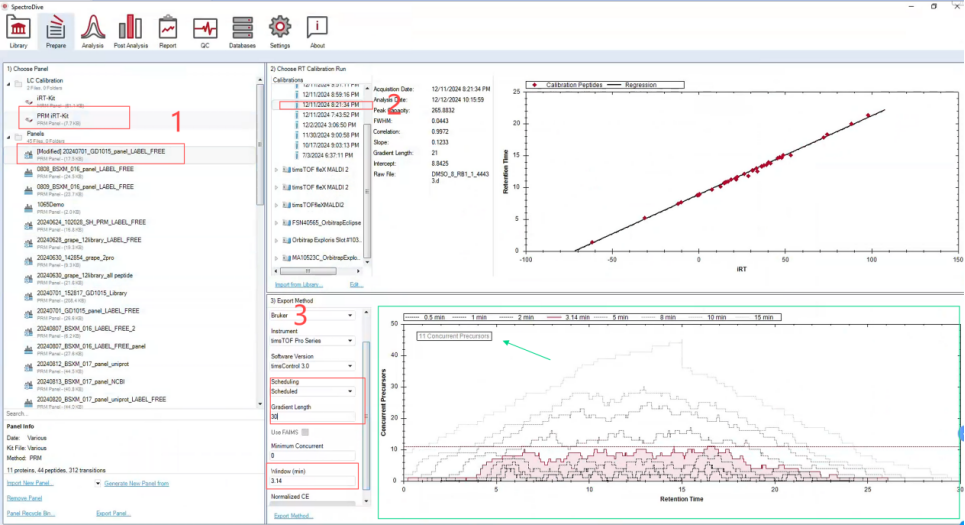Expand the FSN40565_OrbitrapEclipse calibration node
Viewport: 965px width, 525px height.
[x=276, y=223]
